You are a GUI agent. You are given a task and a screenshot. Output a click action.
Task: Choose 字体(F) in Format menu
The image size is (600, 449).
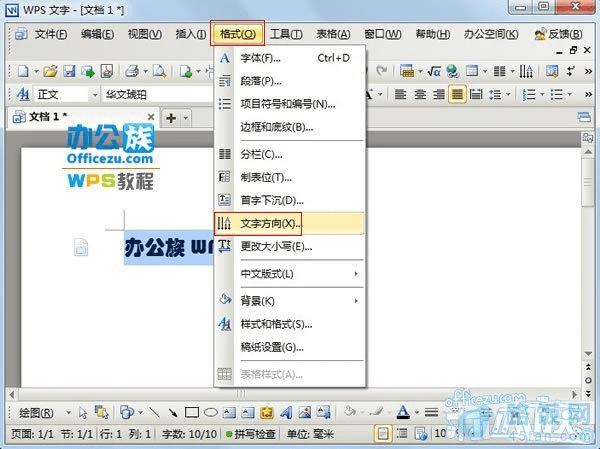[289, 58]
